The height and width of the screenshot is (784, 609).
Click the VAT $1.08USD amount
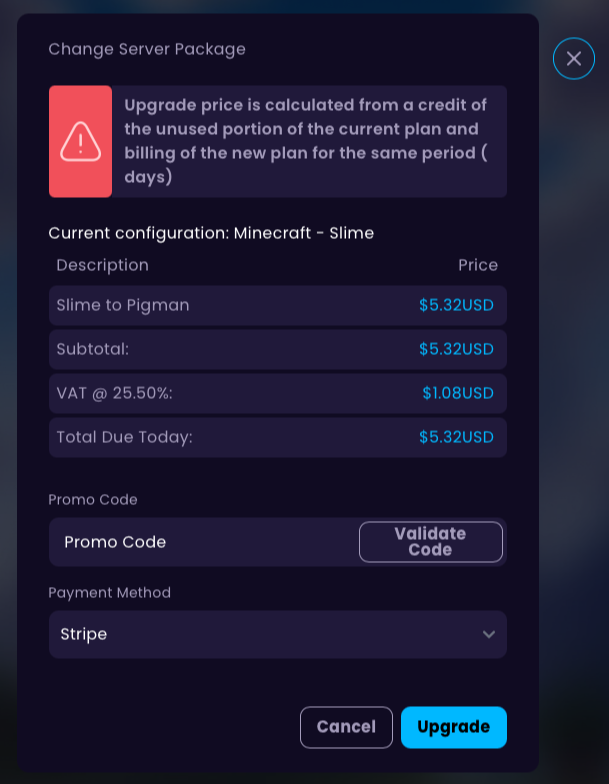click(x=458, y=393)
